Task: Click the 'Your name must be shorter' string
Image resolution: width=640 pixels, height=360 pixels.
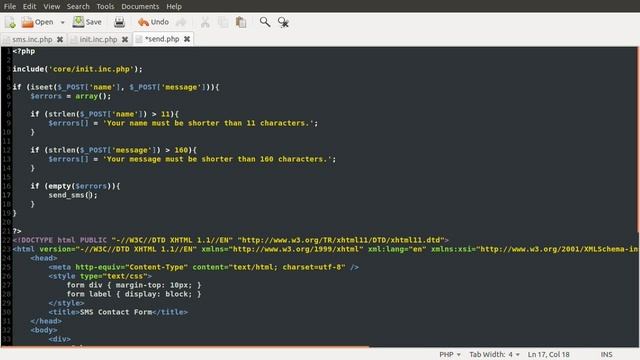Action: tap(208, 123)
